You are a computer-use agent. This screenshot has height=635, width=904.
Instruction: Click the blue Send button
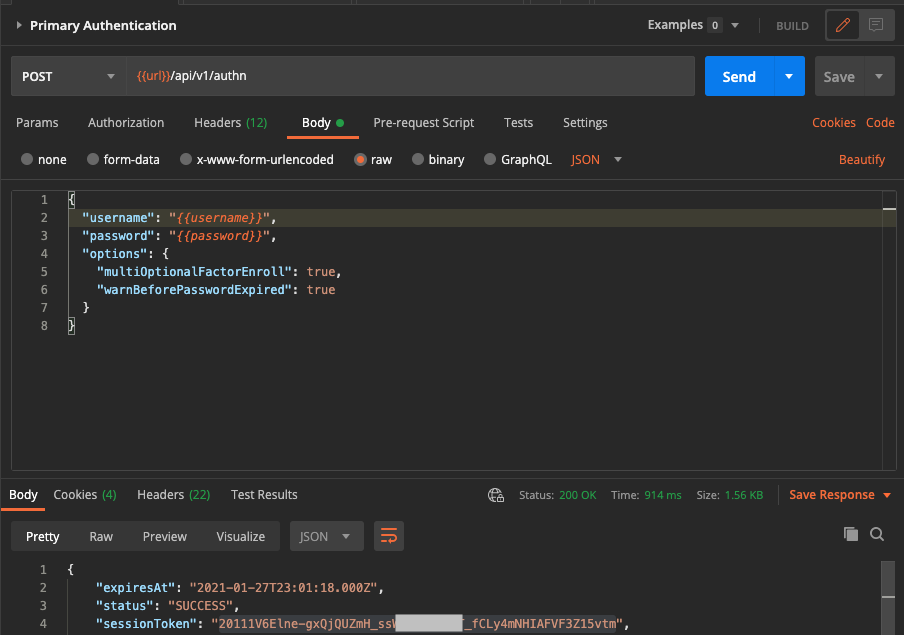[x=739, y=76]
